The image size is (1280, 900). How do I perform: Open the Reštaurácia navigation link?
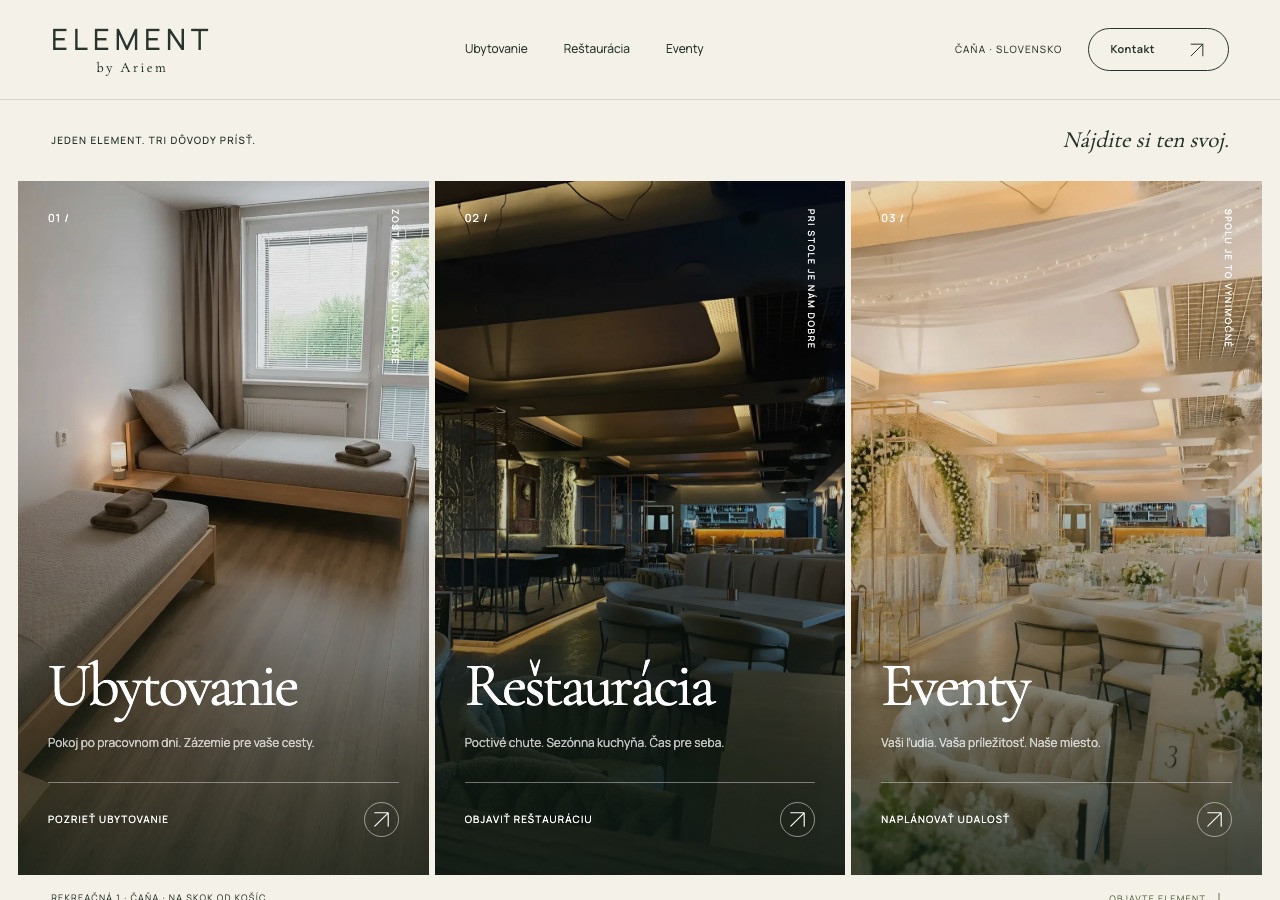point(597,49)
